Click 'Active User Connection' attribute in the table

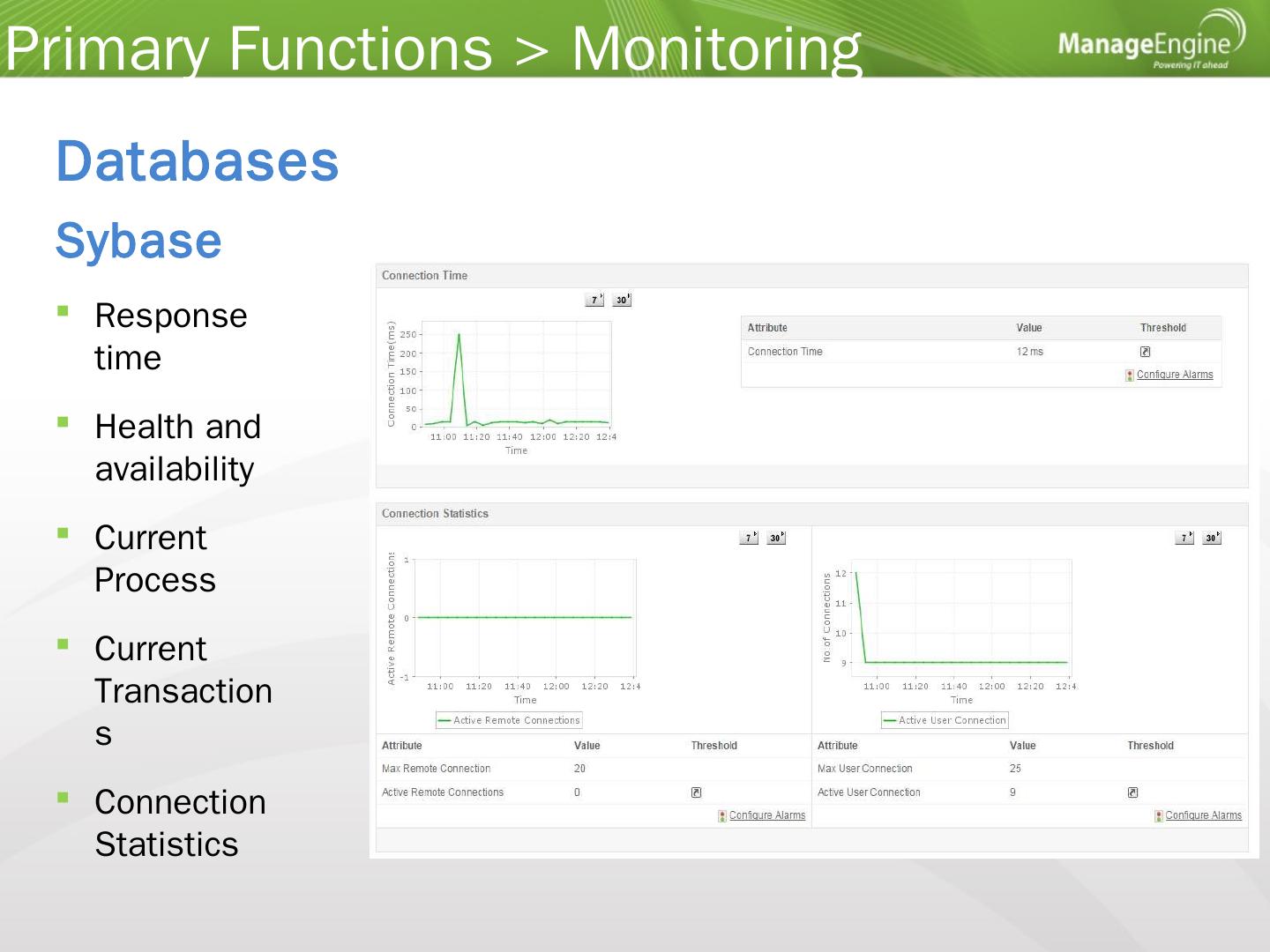click(x=869, y=792)
